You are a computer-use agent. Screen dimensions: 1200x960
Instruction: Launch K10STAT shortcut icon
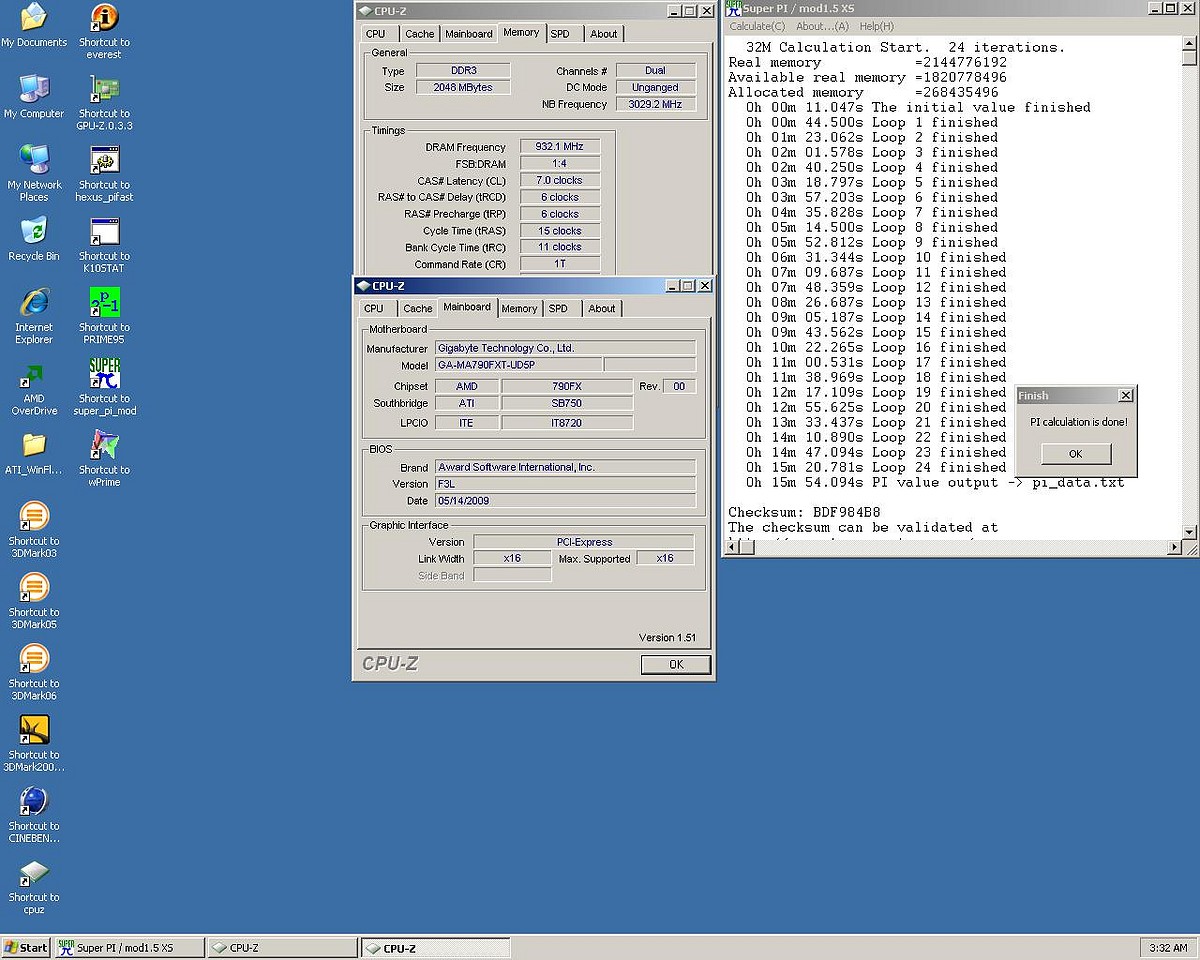tap(104, 231)
